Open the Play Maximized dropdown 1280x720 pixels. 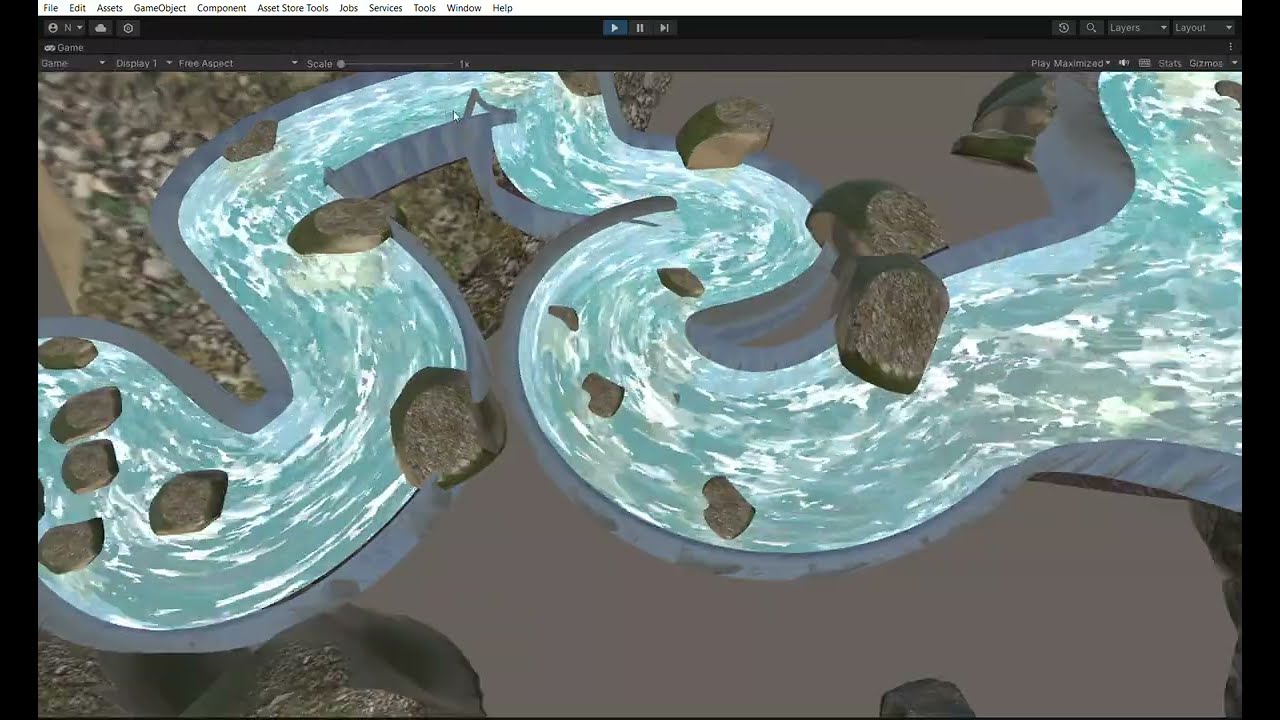point(1070,63)
